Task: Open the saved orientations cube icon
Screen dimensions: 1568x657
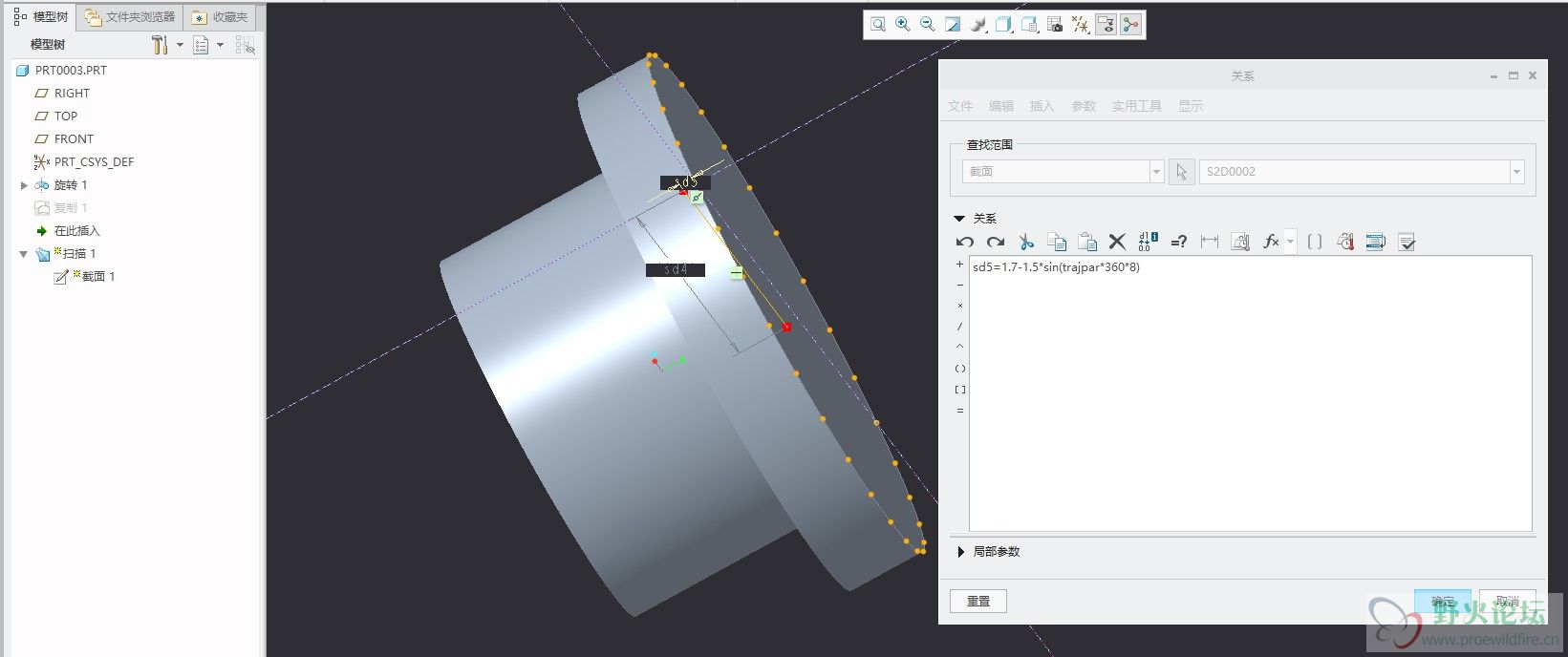Action: [x=1003, y=25]
